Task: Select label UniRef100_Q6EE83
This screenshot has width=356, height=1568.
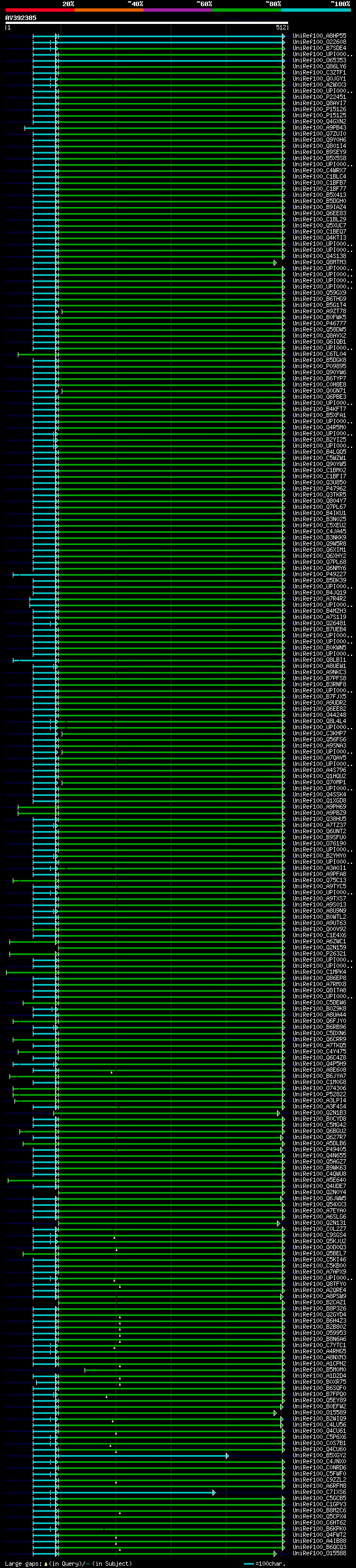Action: point(319,214)
